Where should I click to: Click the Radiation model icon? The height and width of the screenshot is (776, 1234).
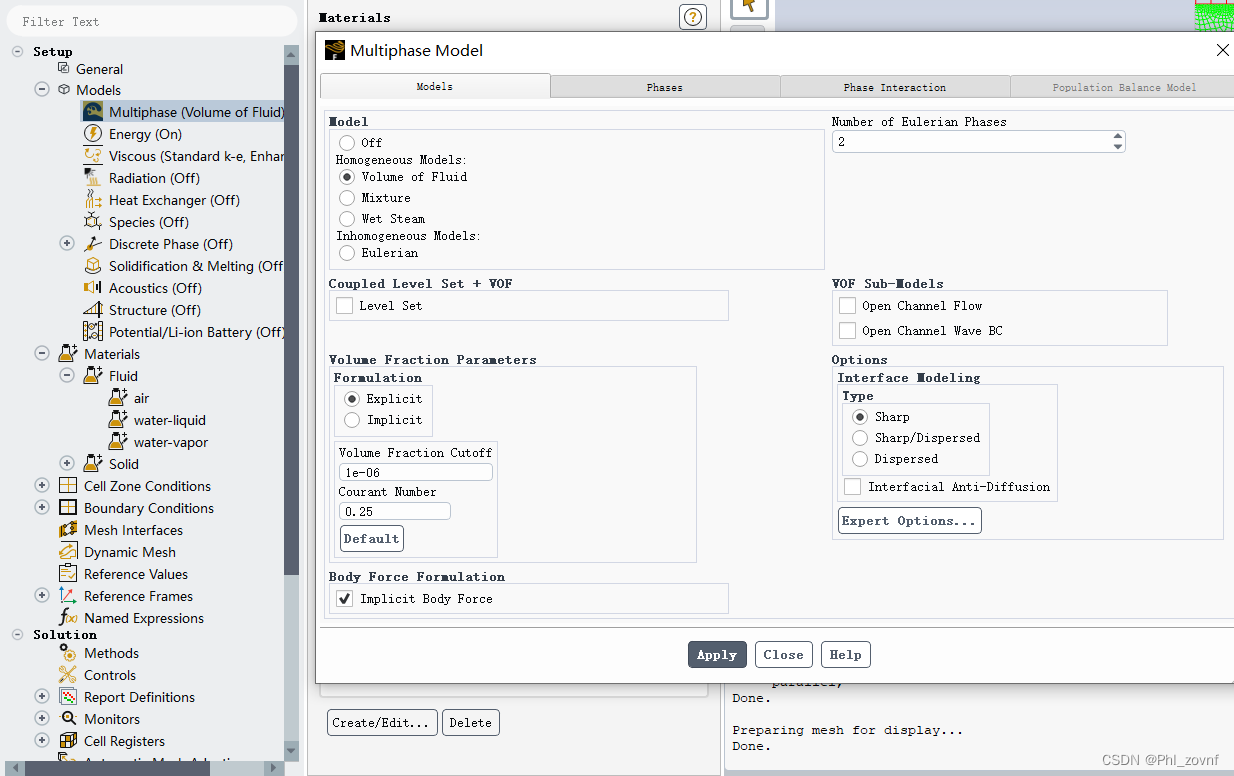tap(93, 178)
